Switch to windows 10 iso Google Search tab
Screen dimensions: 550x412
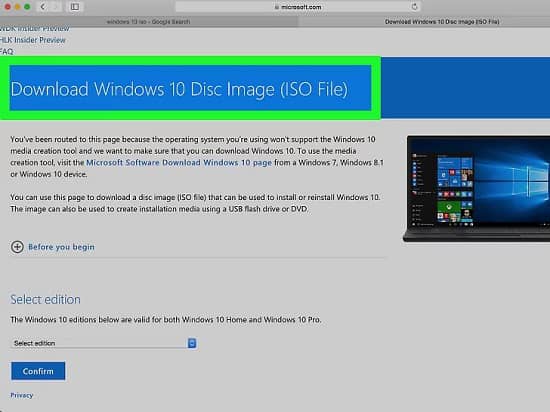pyautogui.click(x=148, y=22)
